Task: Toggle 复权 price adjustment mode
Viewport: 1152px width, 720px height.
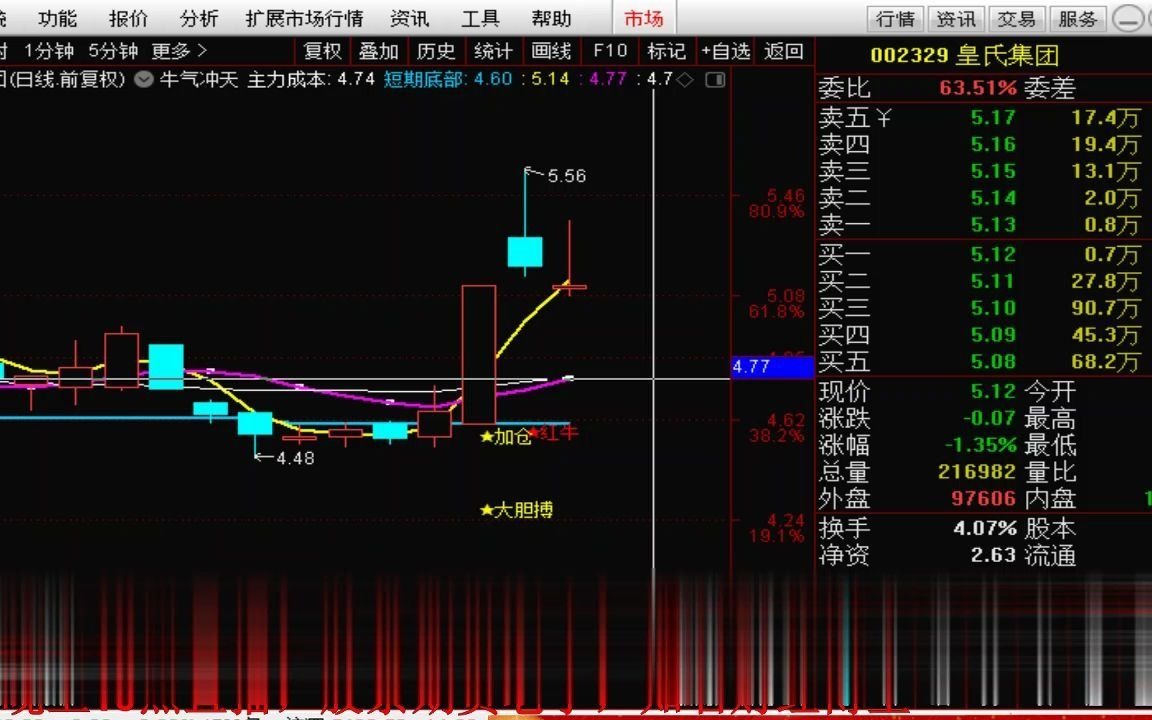Action: click(323, 52)
